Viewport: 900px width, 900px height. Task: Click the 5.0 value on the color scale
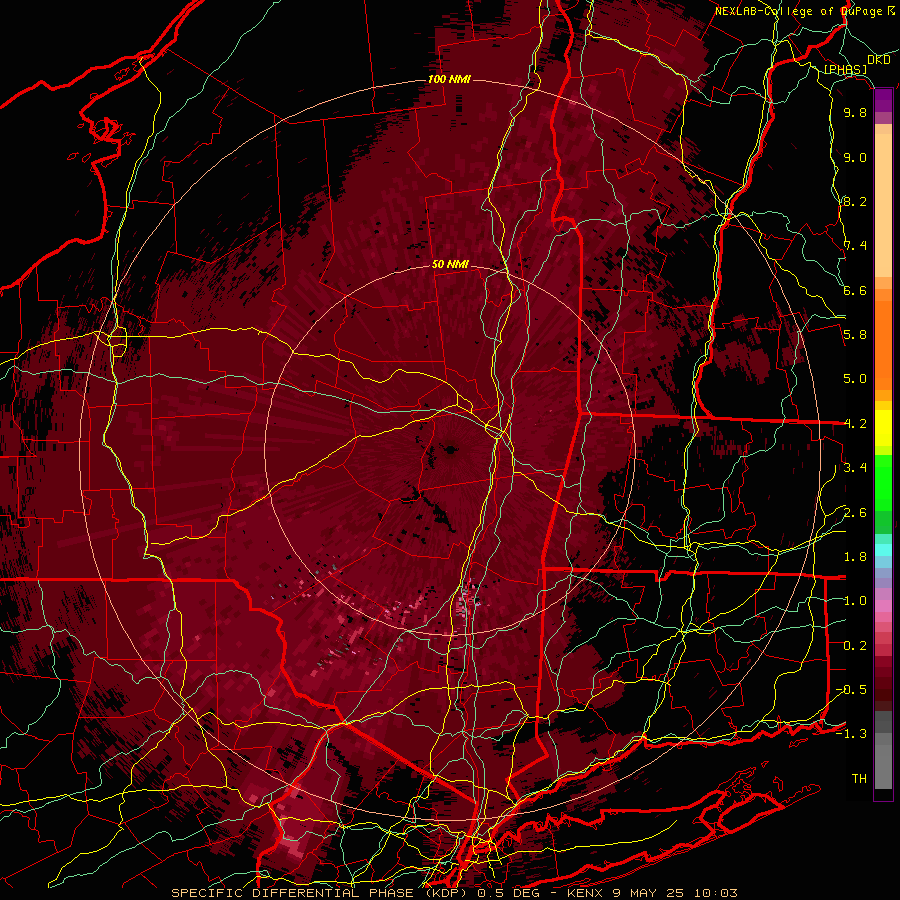[855, 379]
